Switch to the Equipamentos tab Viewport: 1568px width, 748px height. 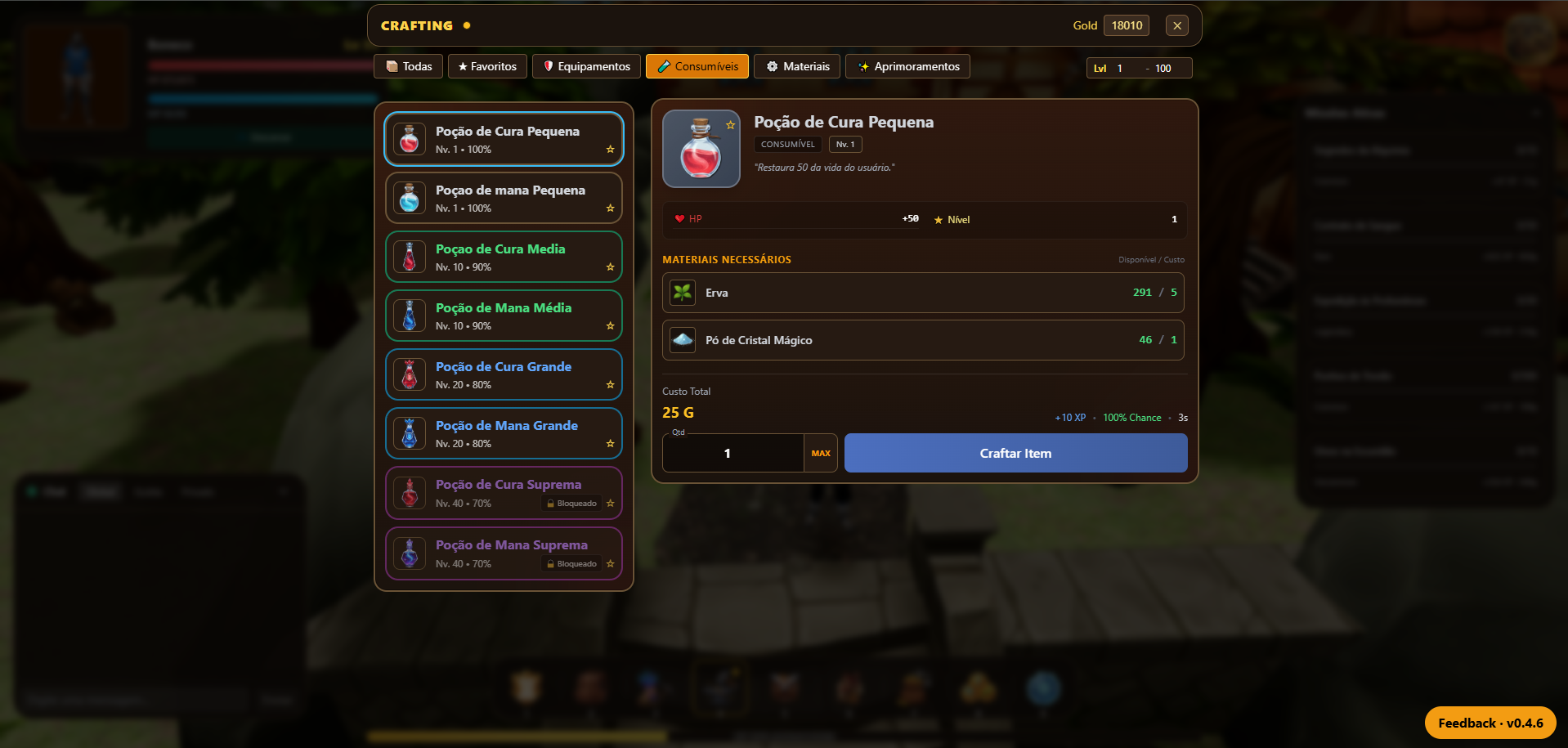point(586,66)
